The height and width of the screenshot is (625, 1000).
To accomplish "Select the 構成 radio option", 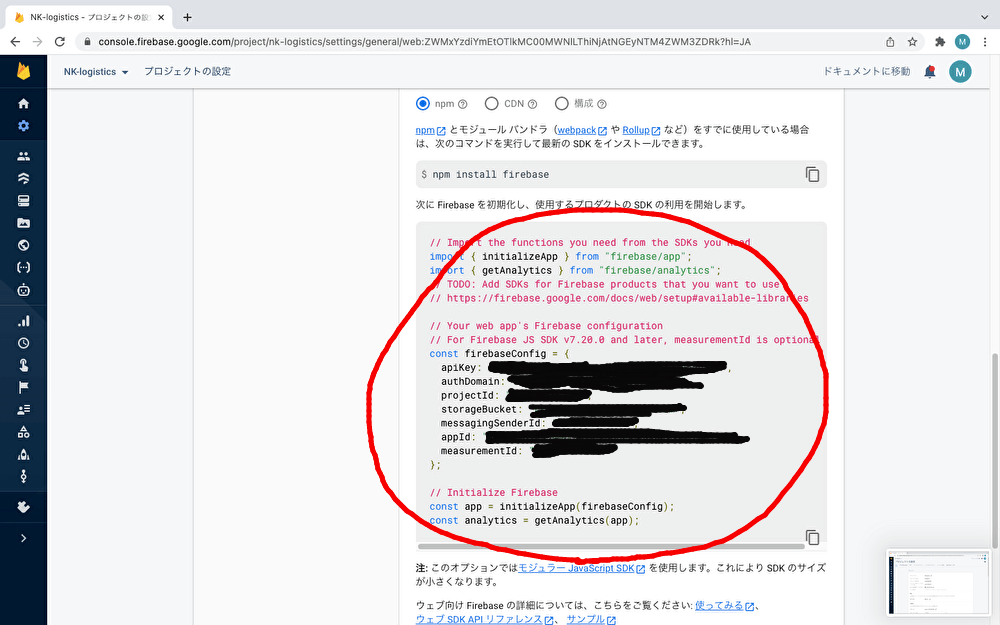I will [561, 103].
